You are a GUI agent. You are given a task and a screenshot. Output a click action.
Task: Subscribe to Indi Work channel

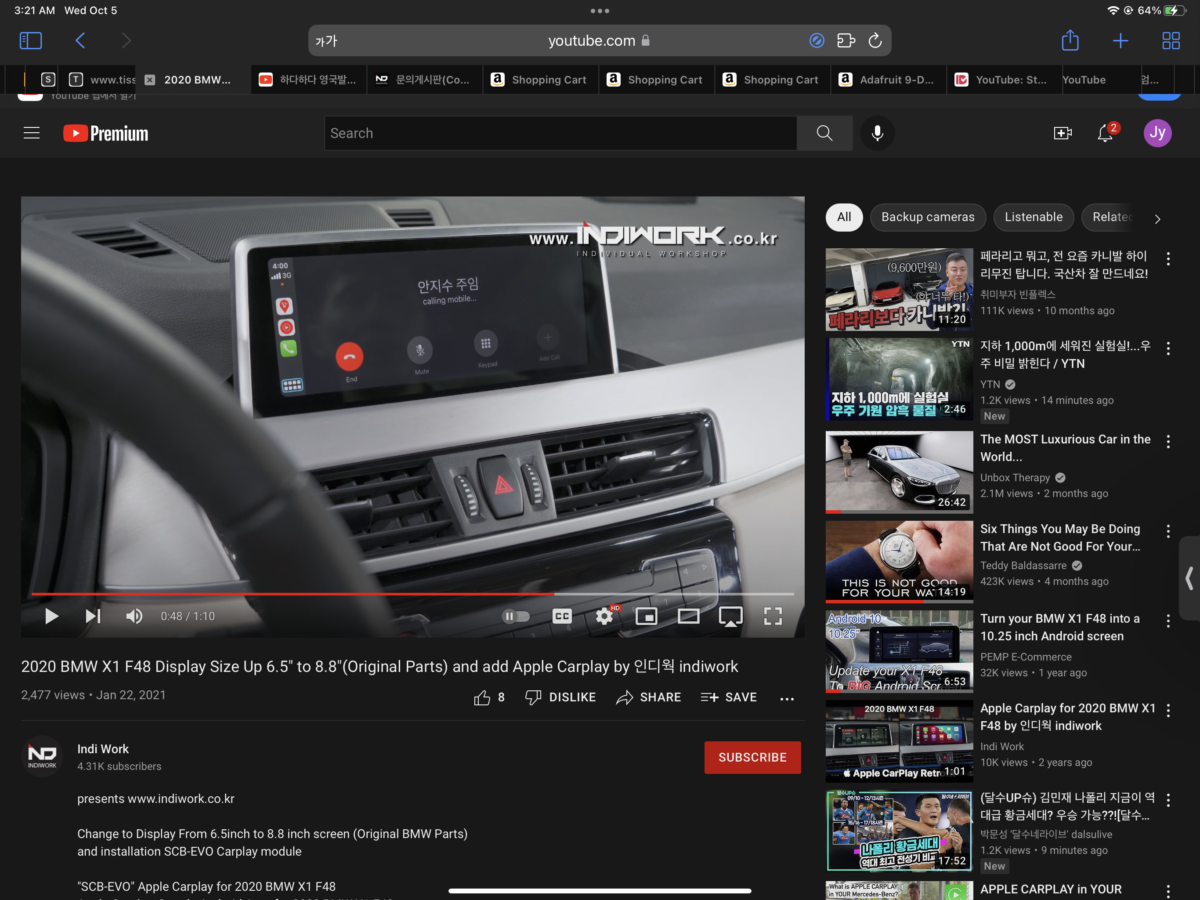[752, 757]
